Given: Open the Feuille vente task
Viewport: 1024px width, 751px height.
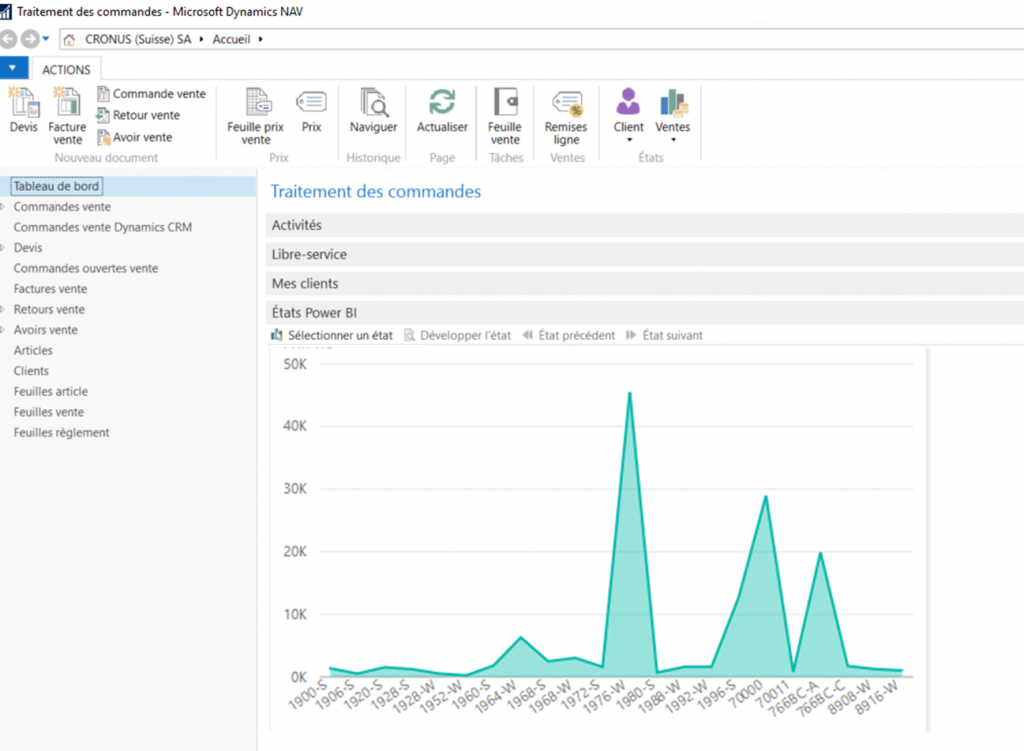Looking at the screenshot, I should pos(505,113).
